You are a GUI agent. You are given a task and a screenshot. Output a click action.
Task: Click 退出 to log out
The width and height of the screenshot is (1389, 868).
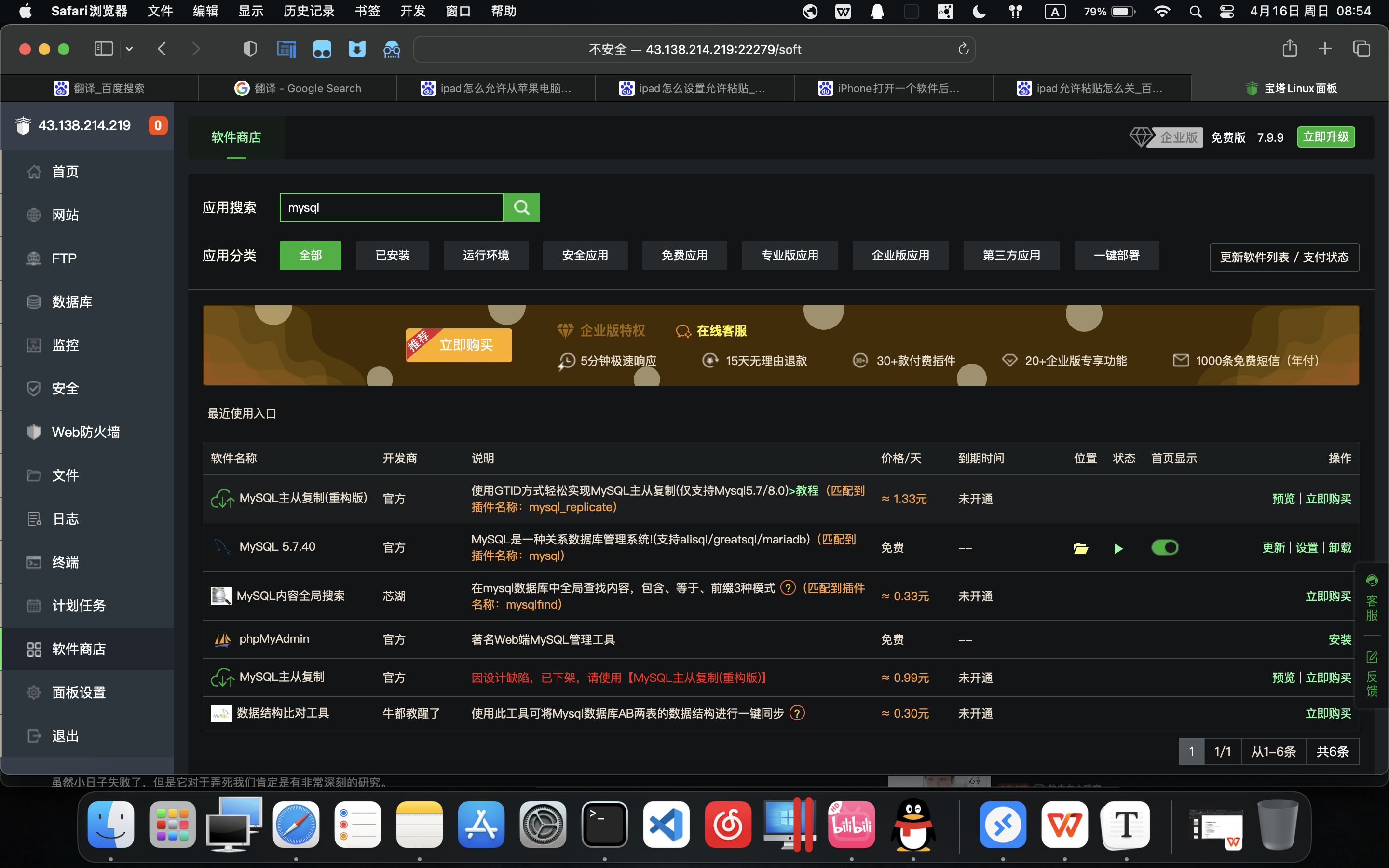pos(88,736)
